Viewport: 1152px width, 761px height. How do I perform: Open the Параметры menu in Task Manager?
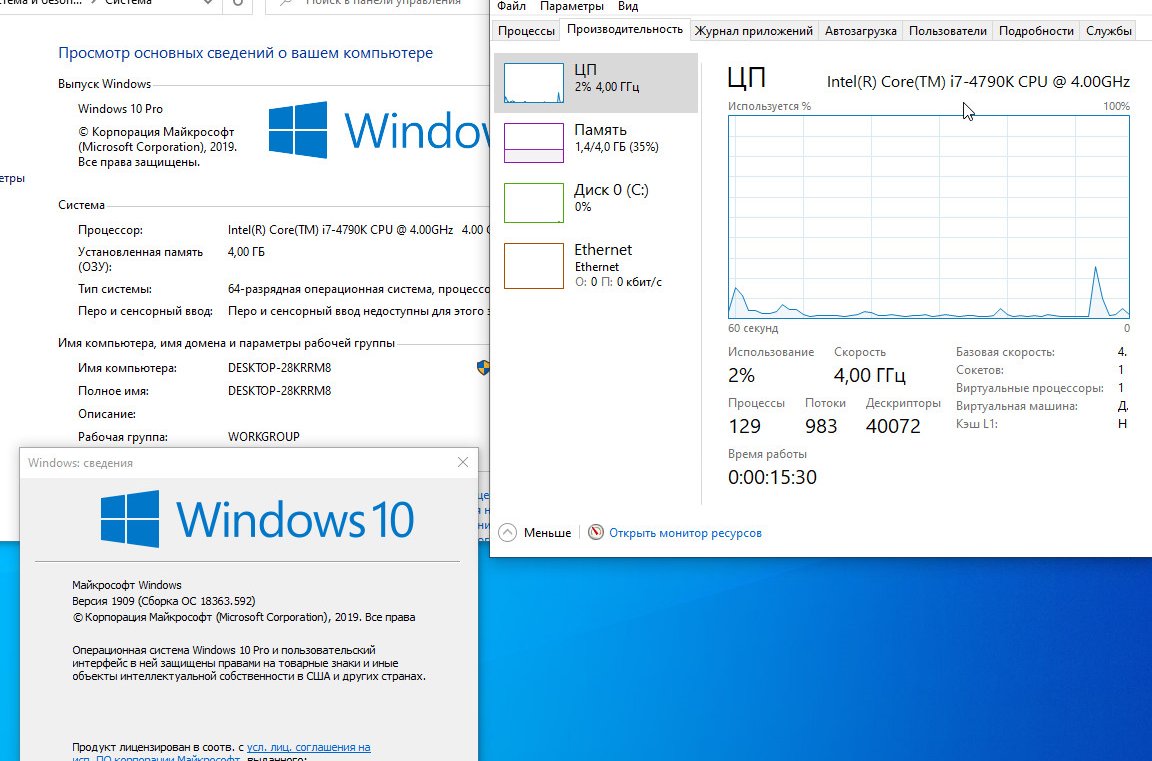click(572, 6)
